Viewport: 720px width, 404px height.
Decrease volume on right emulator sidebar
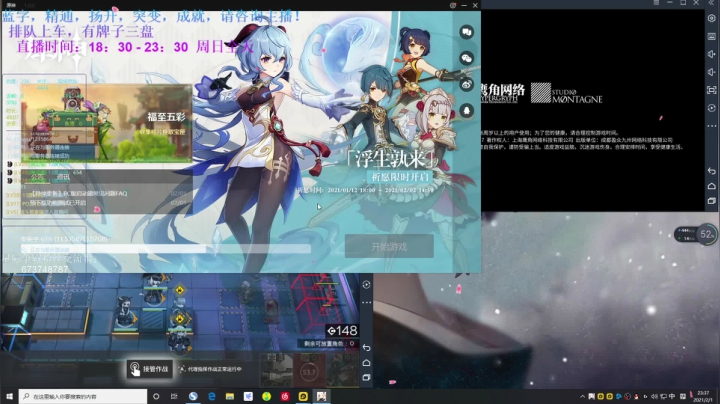[x=712, y=72]
